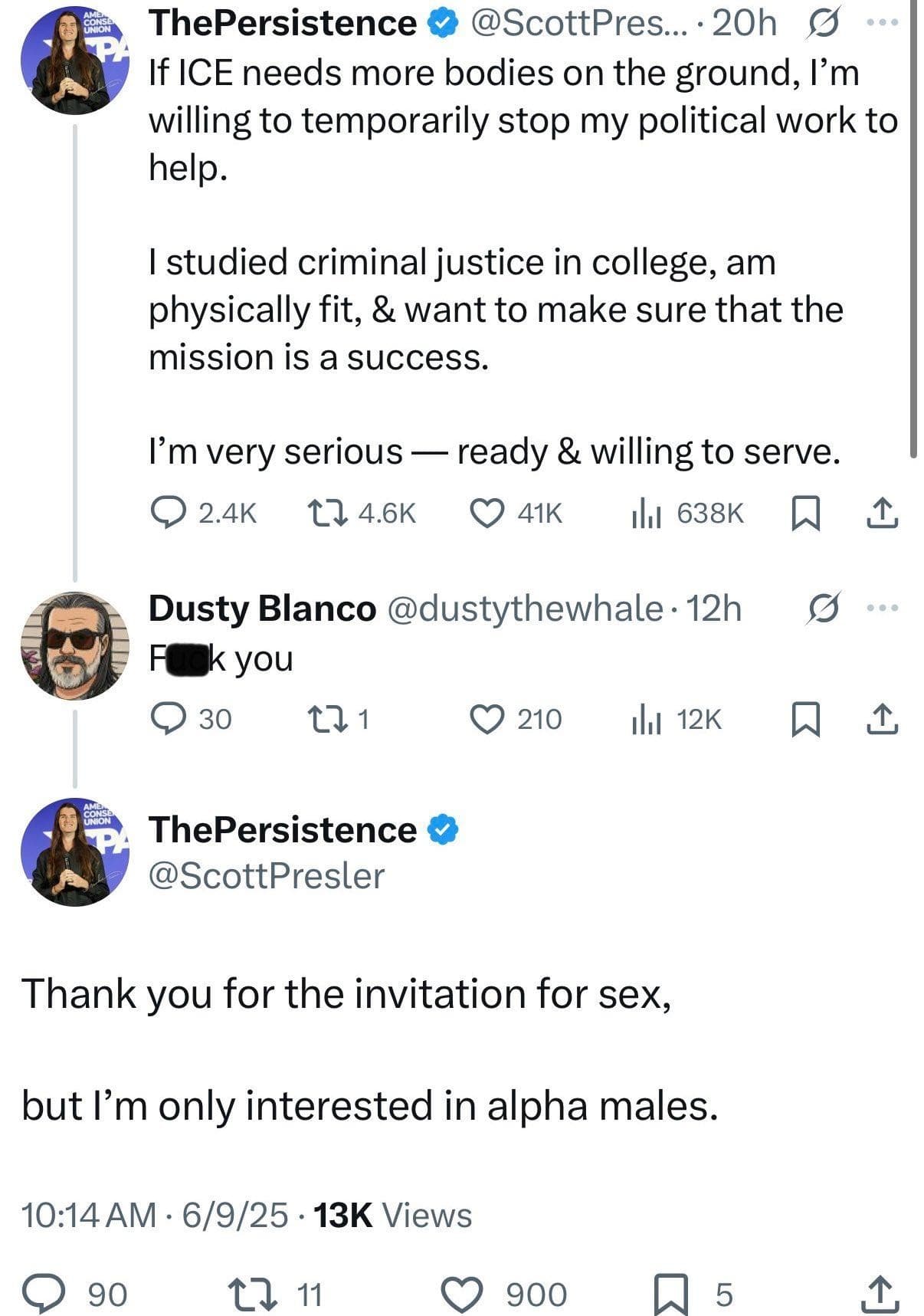Like the top tweet with 41K likes
This screenshot has height=1316, width=924.
pyautogui.click(x=486, y=513)
